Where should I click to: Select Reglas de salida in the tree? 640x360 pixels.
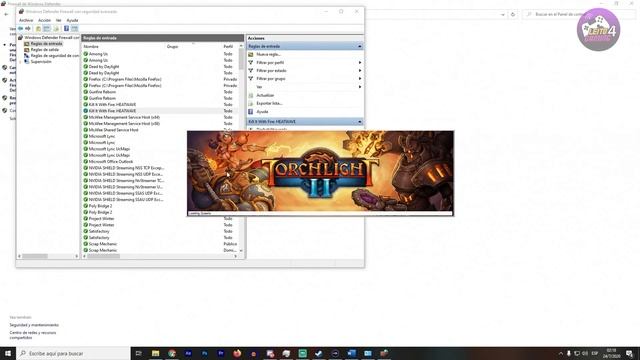(42, 50)
